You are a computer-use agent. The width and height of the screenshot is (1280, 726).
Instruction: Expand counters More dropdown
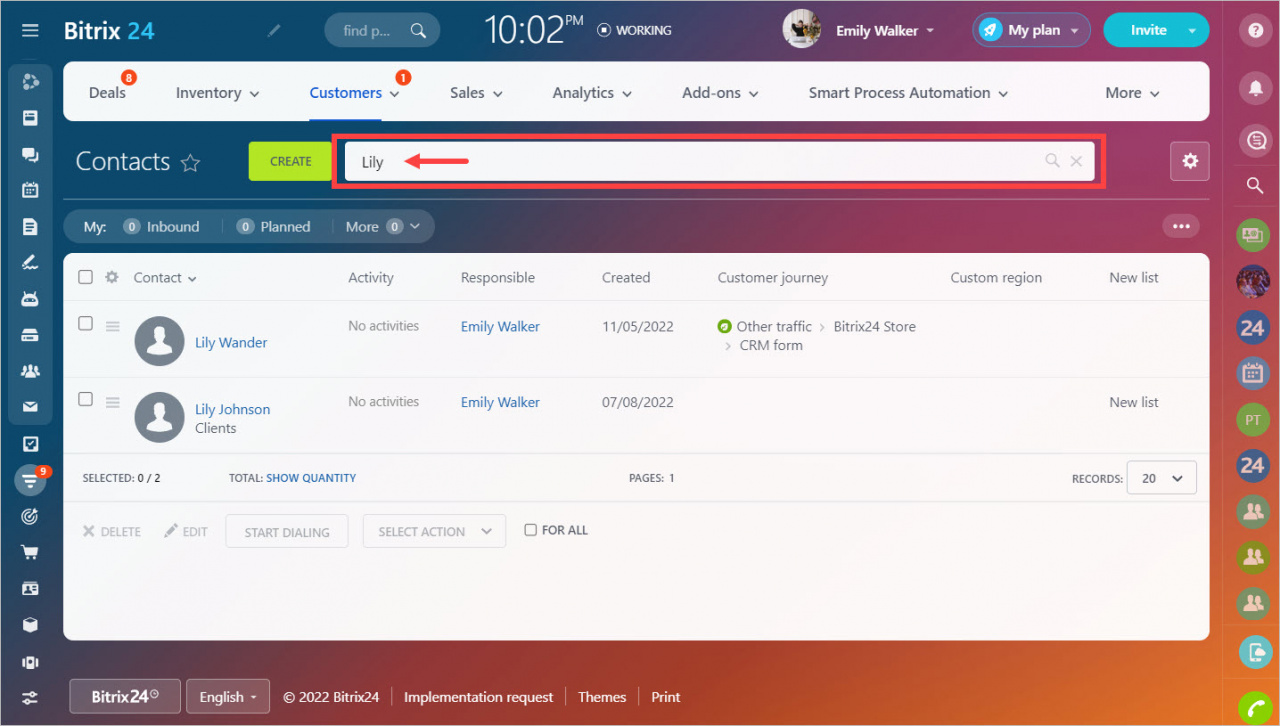(x=384, y=227)
